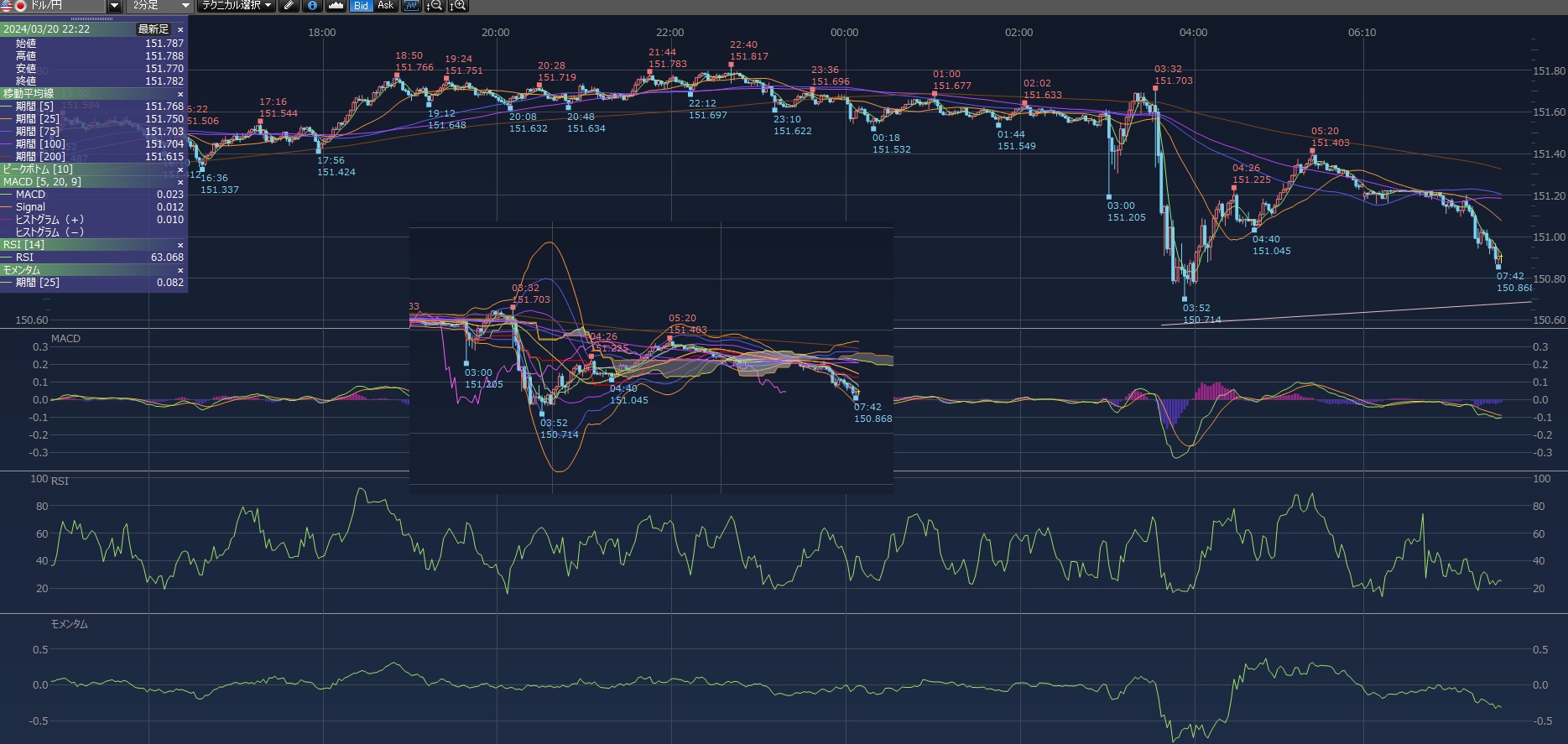The height and width of the screenshot is (744, 1568).
Task: Click the chart display settings icon
Action: pos(410,6)
